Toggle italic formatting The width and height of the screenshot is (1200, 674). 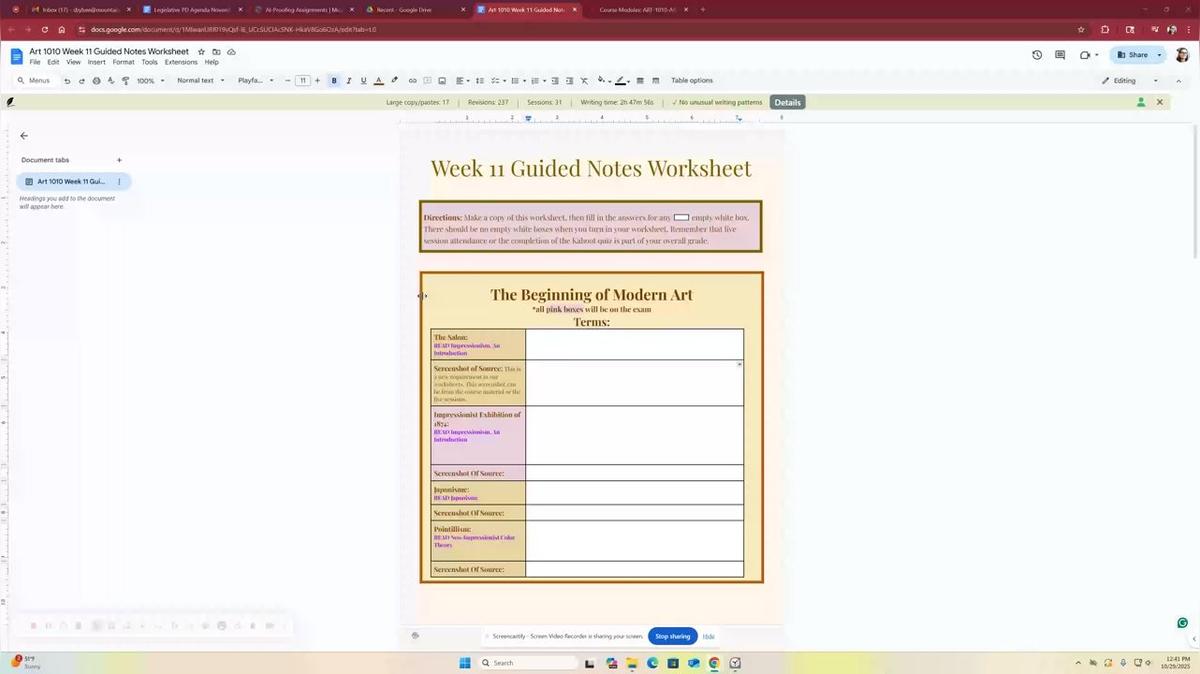(x=348, y=80)
